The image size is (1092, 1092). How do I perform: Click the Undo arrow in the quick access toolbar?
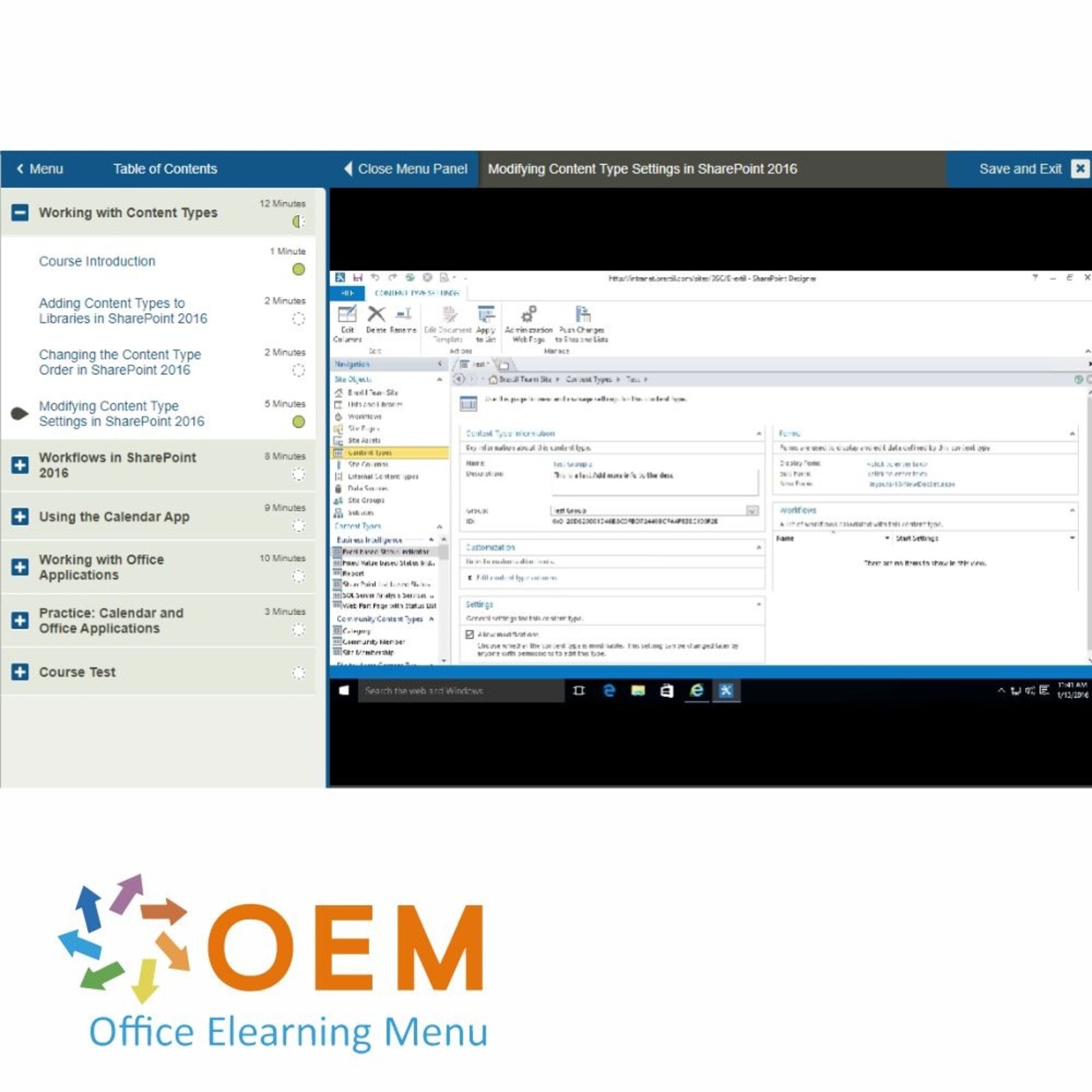tap(375, 278)
